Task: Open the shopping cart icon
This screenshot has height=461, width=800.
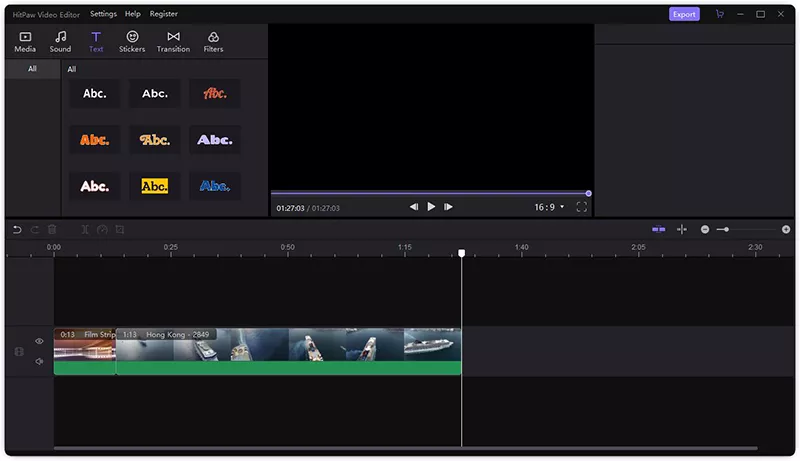Action: pos(719,14)
